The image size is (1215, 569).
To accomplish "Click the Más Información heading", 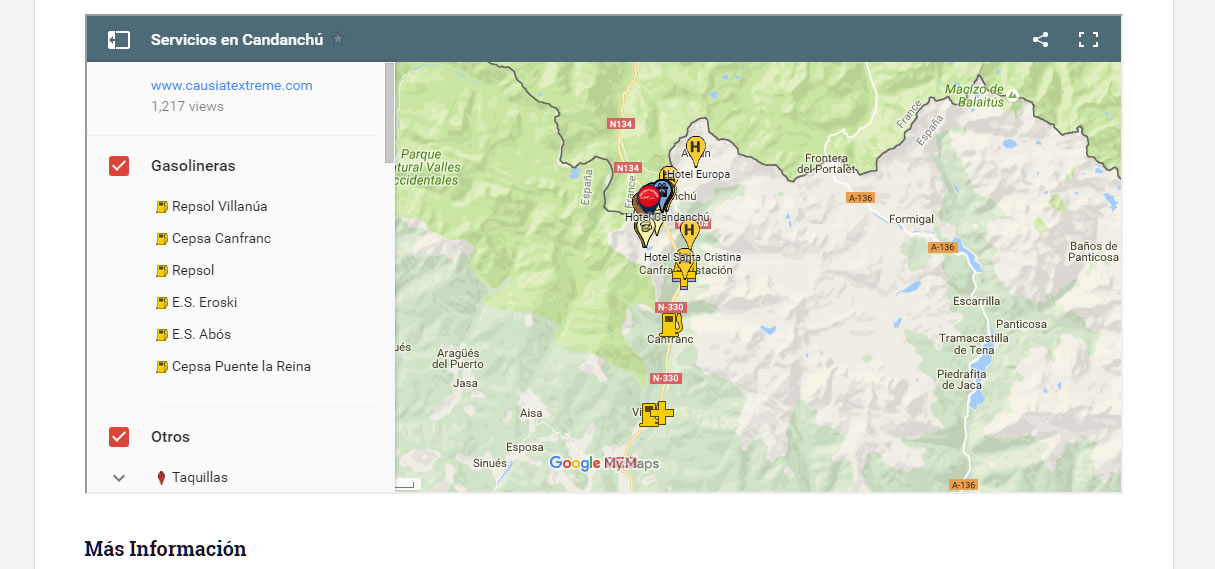I will (x=165, y=549).
